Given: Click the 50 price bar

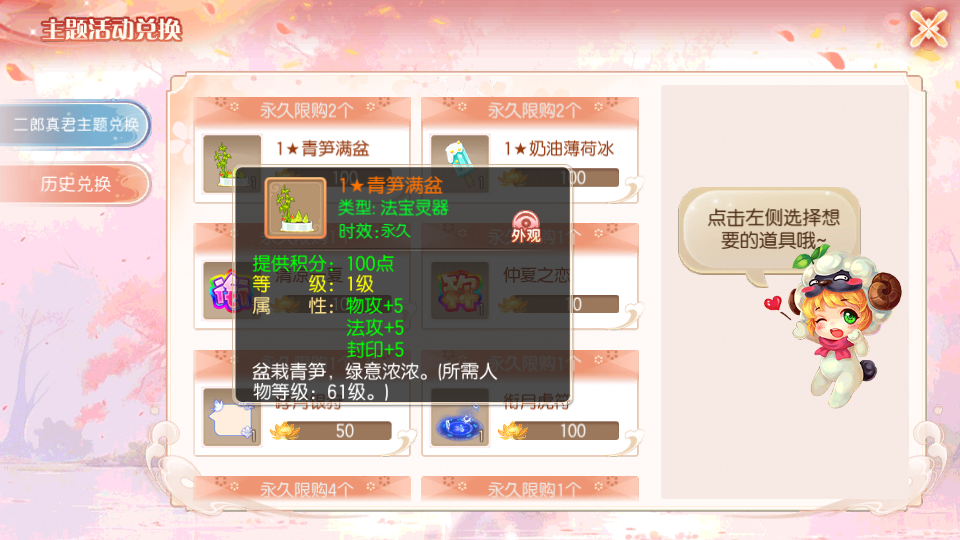Looking at the screenshot, I should (x=339, y=431).
